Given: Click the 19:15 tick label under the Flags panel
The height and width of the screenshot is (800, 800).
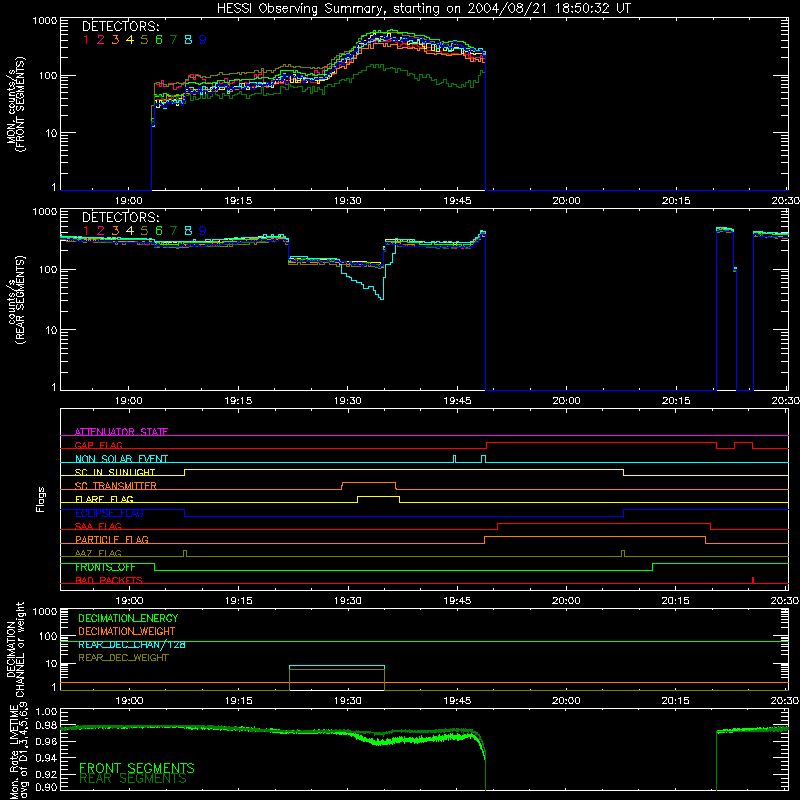Looking at the screenshot, I should tap(238, 601).
